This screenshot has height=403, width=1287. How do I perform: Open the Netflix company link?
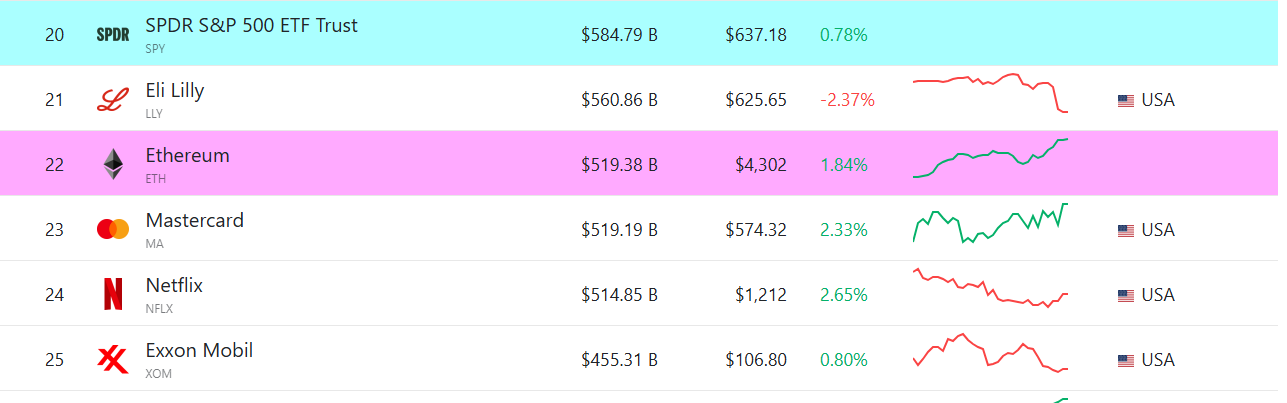tap(174, 286)
